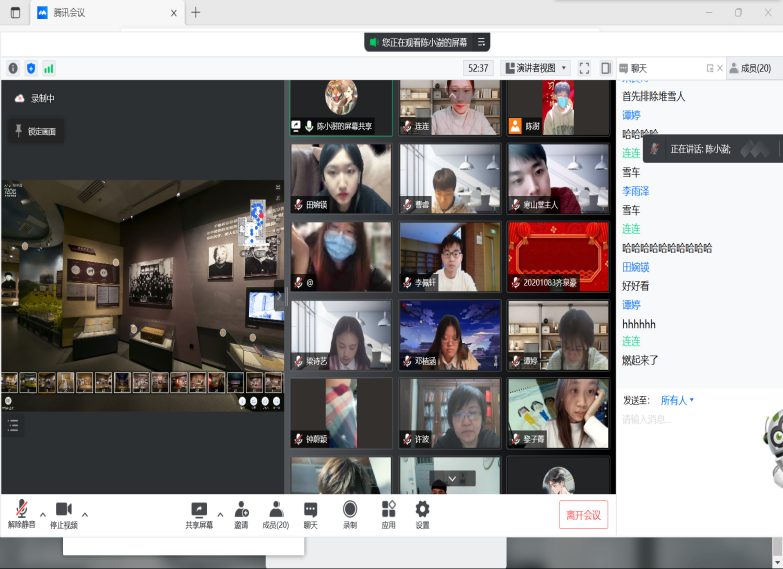Click 田婉镁's video thumbnail

tap(341, 178)
